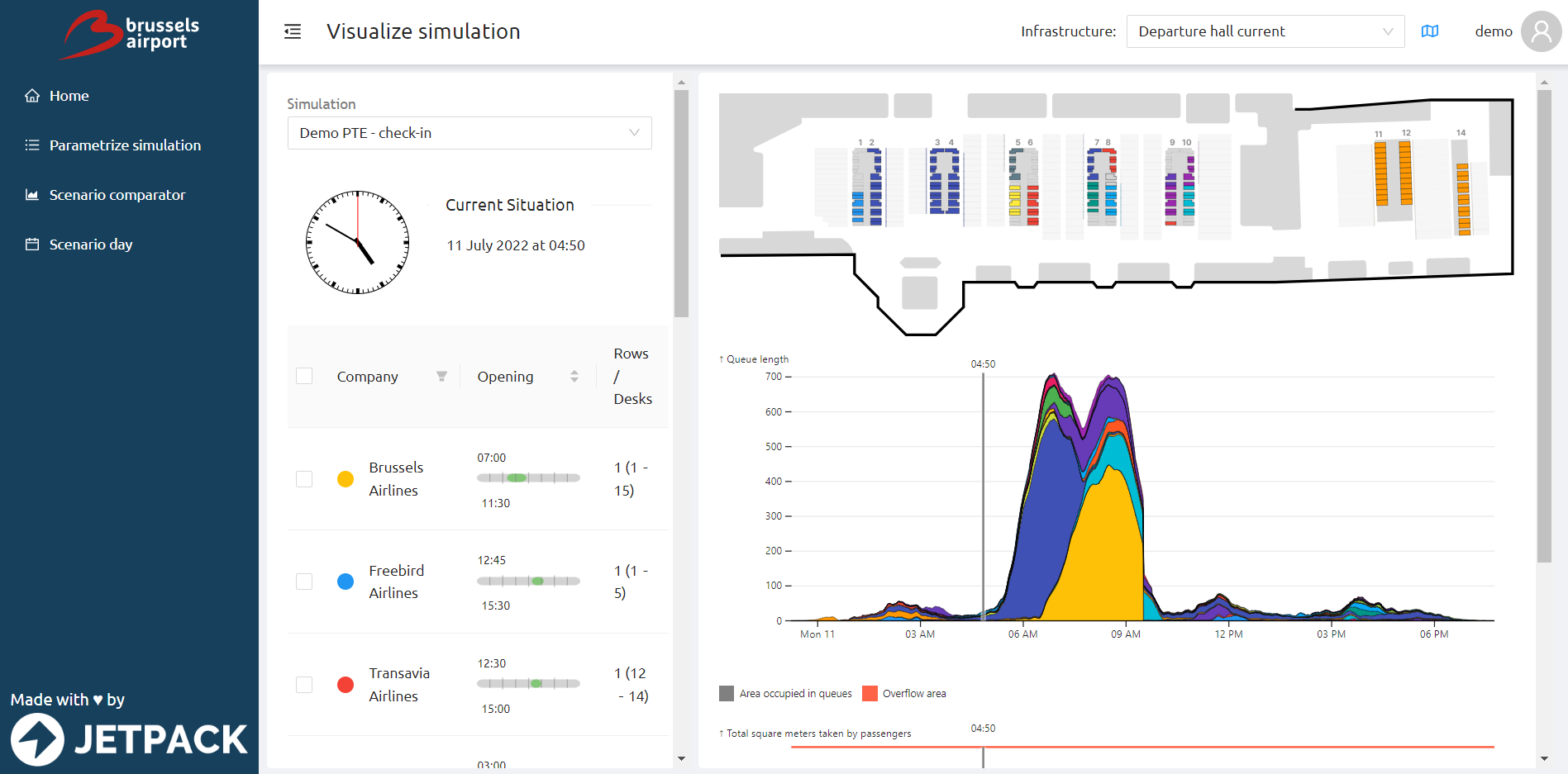
Task: Click the Rows / Desks column header
Action: click(x=633, y=377)
